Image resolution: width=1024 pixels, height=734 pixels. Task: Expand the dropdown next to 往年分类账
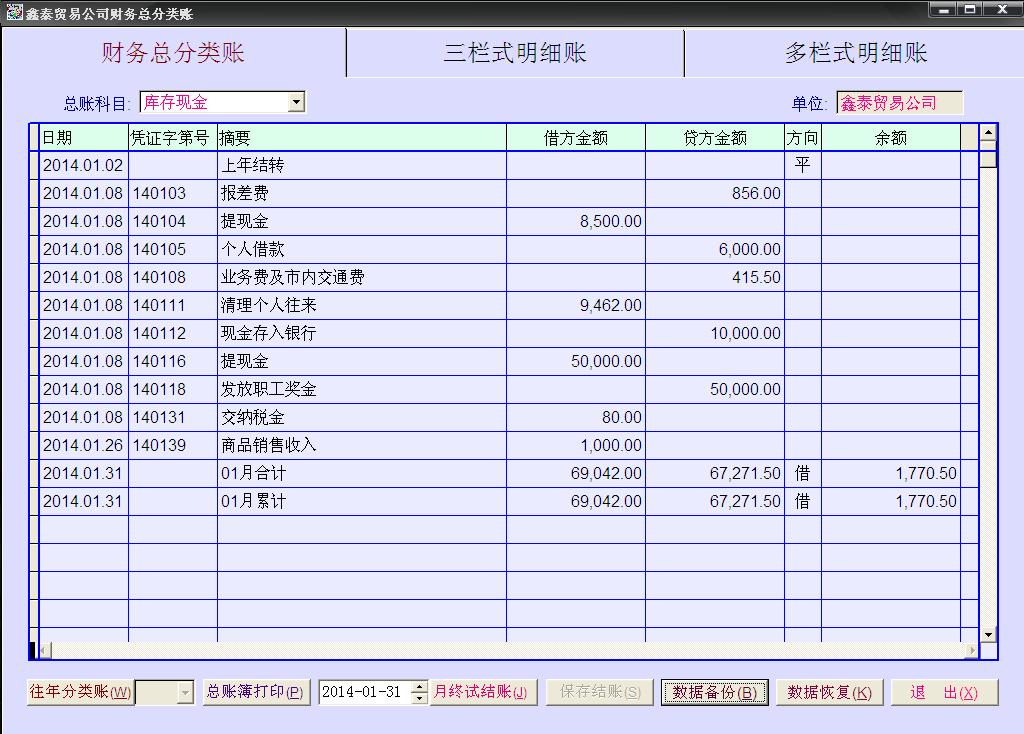coord(184,692)
